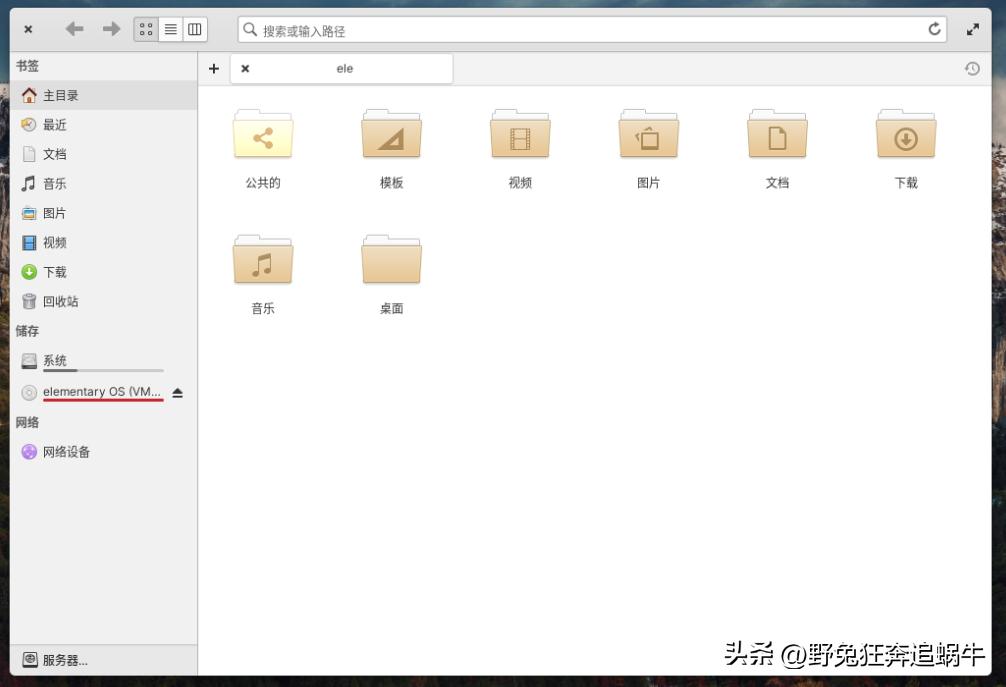Switch to grid view mode

(146, 29)
